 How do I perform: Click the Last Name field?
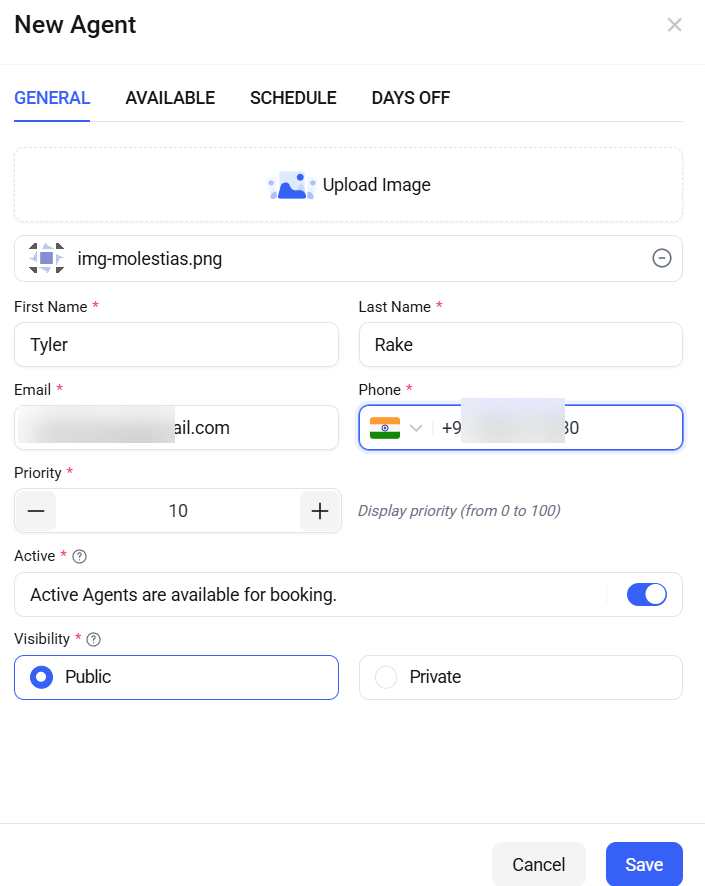coord(520,345)
